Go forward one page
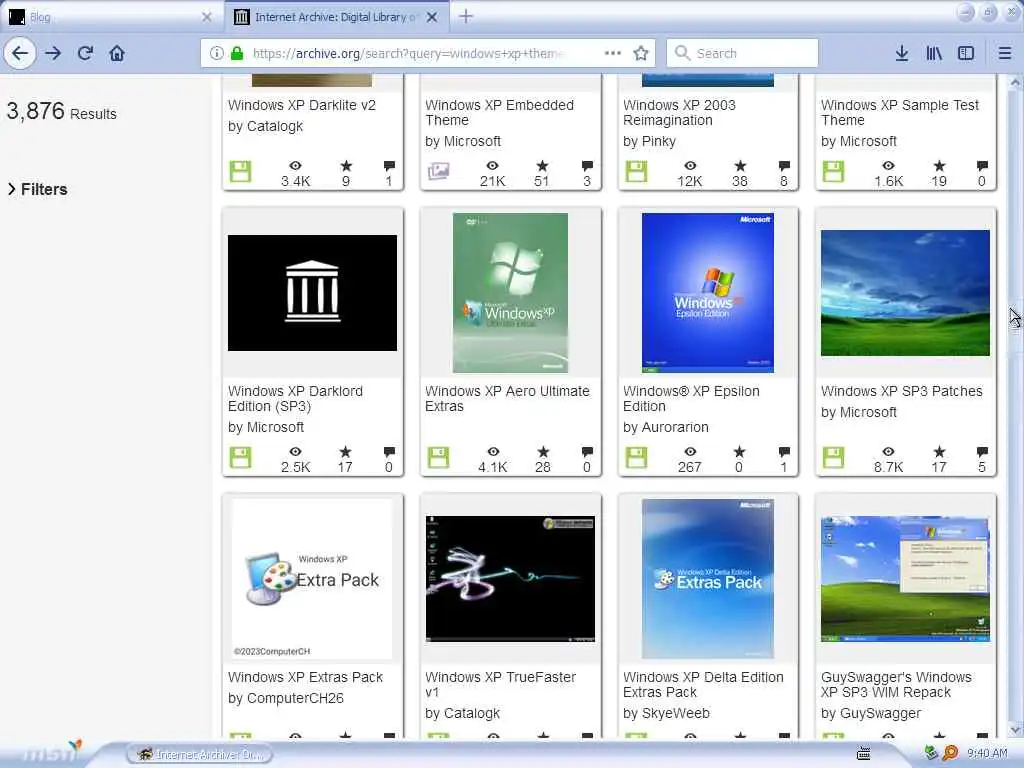 coord(53,53)
